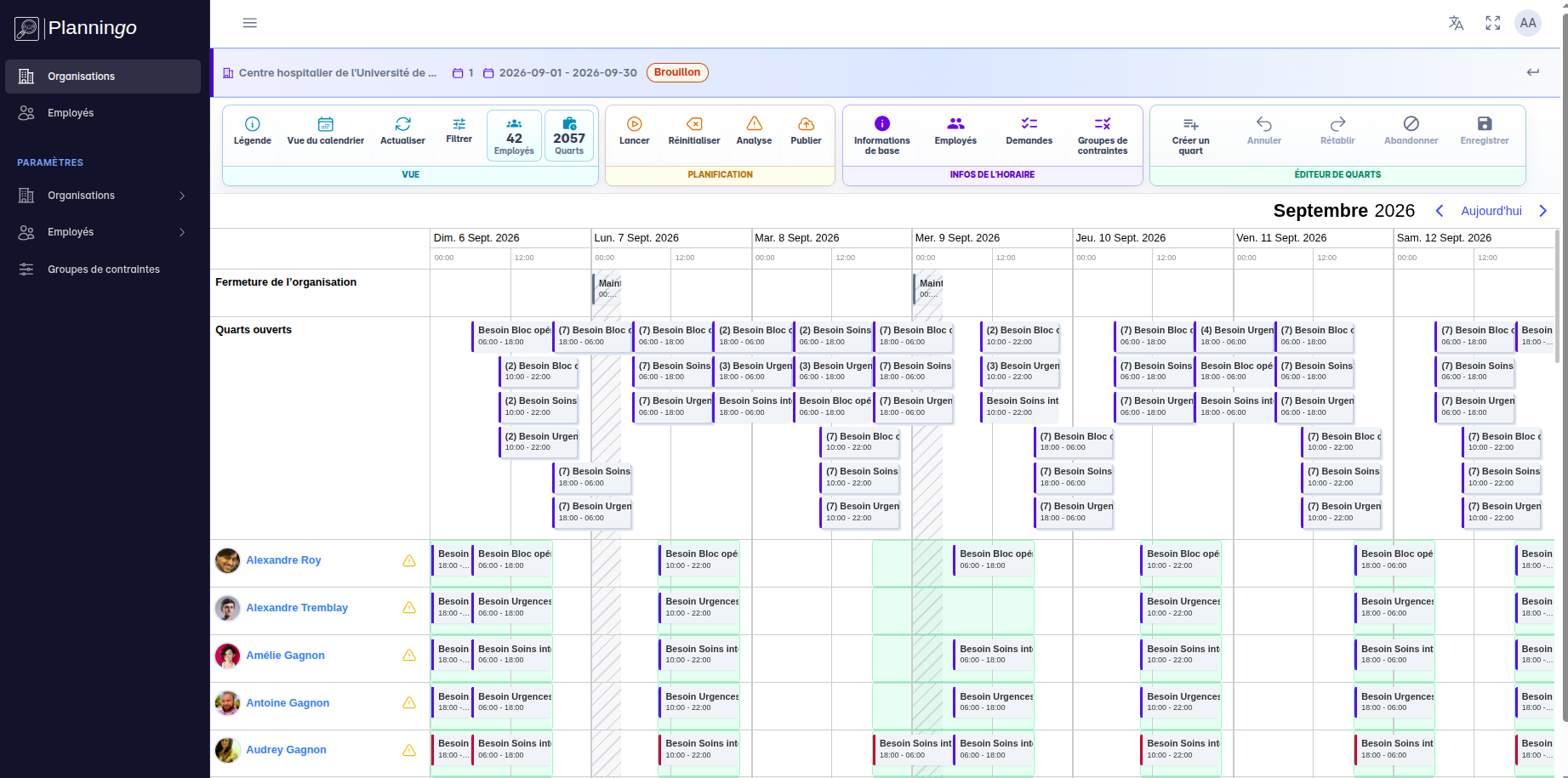The height and width of the screenshot is (778, 1568).
Task: Open the Analyse tool
Action: click(x=754, y=132)
